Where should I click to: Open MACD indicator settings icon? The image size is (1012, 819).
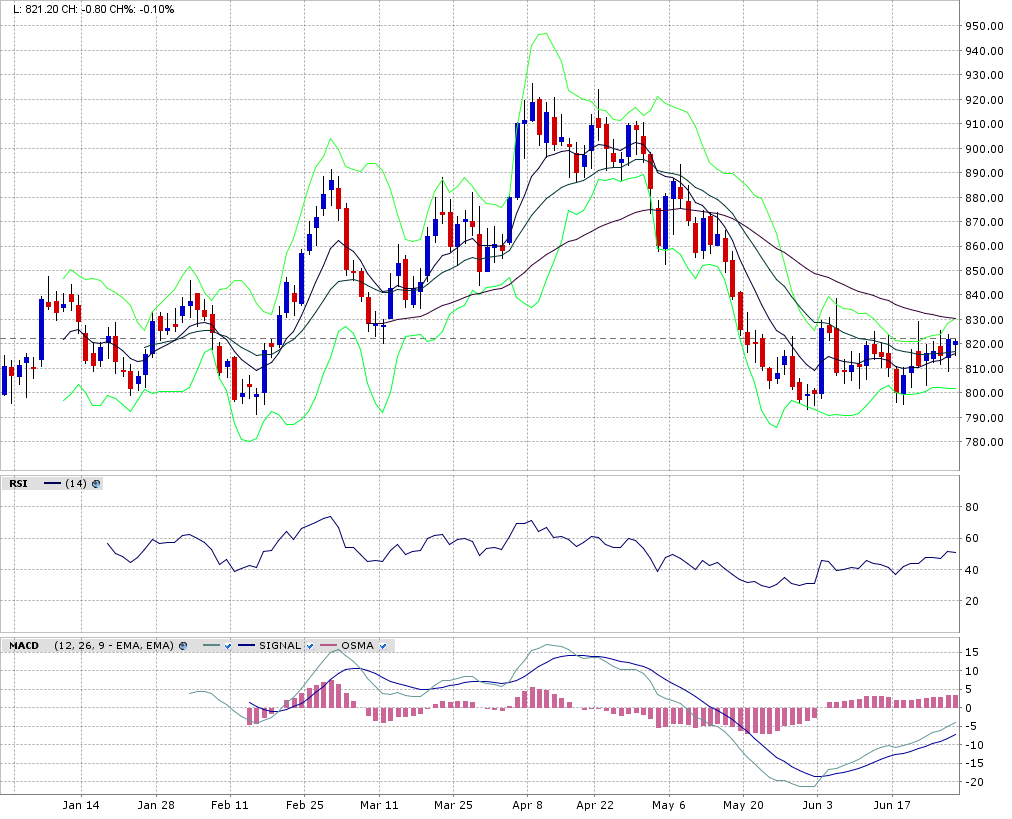tap(183, 646)
